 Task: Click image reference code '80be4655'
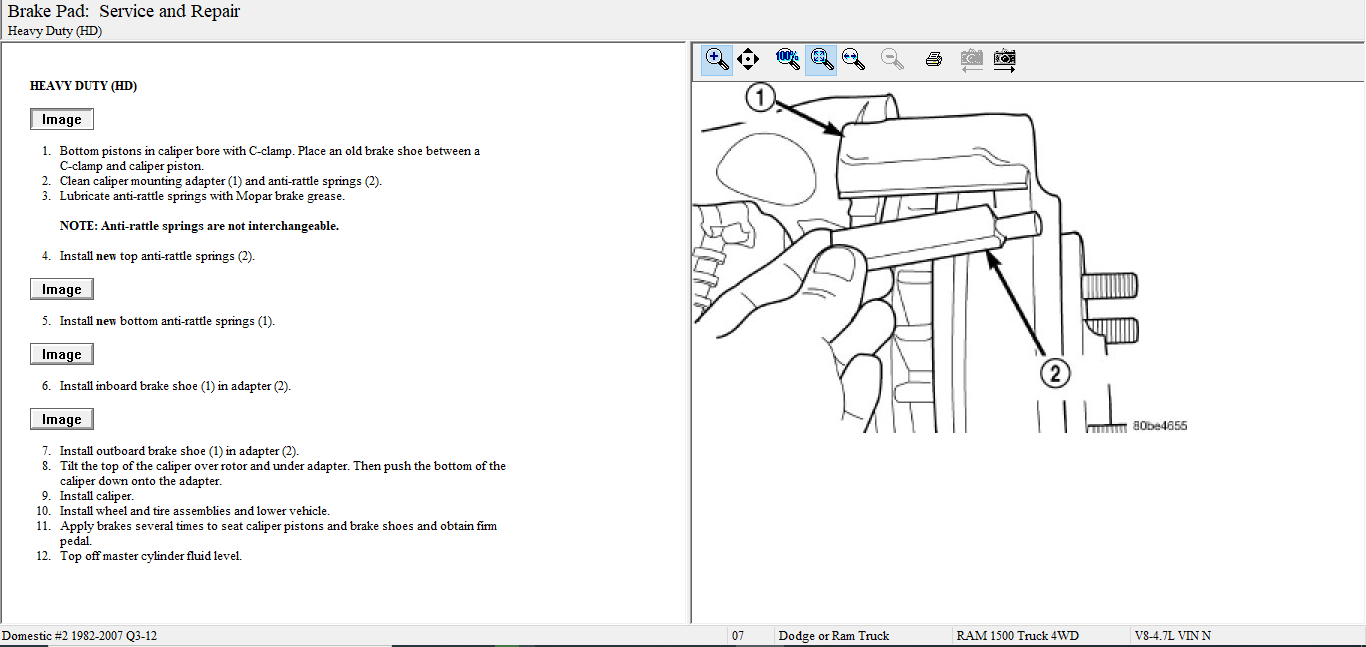click(1160, 426)
